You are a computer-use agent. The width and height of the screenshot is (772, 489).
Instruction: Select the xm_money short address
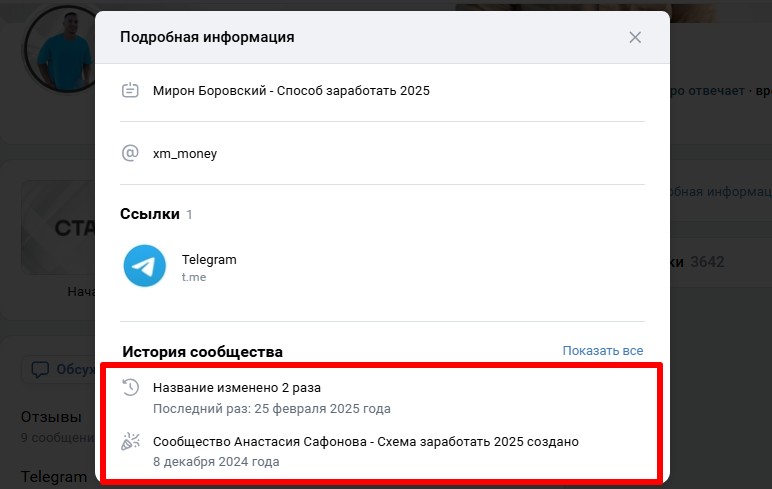(x=185, y=154)
